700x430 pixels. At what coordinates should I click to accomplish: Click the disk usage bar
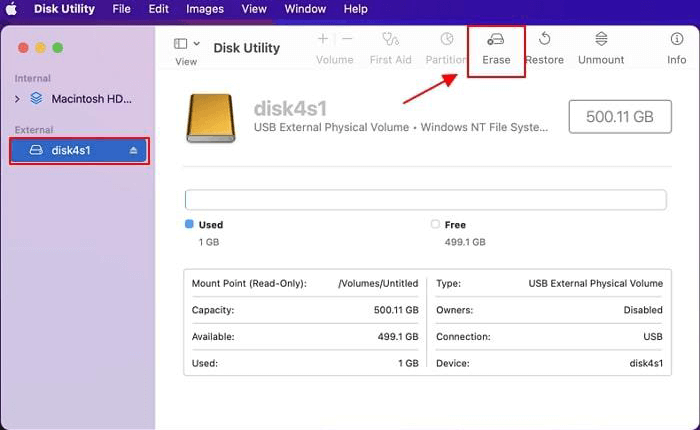425,200
